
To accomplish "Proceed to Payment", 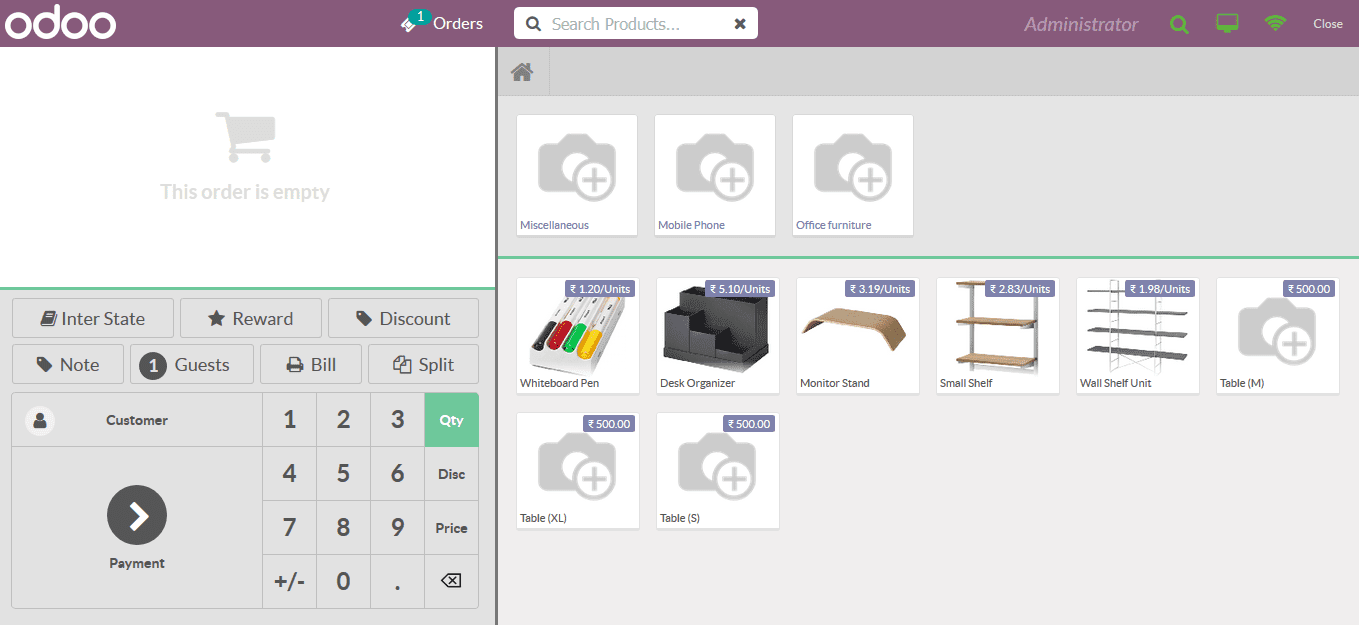I will tap(136, 527).
